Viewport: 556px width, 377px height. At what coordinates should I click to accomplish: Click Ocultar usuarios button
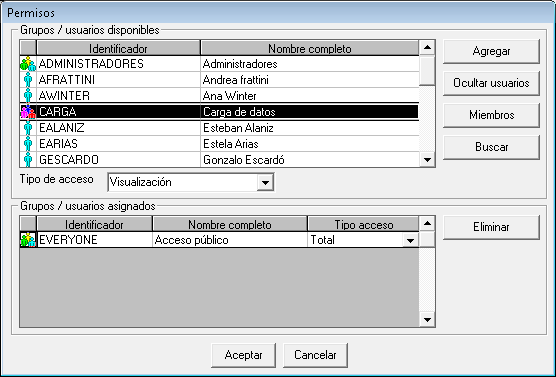point(491,83)
